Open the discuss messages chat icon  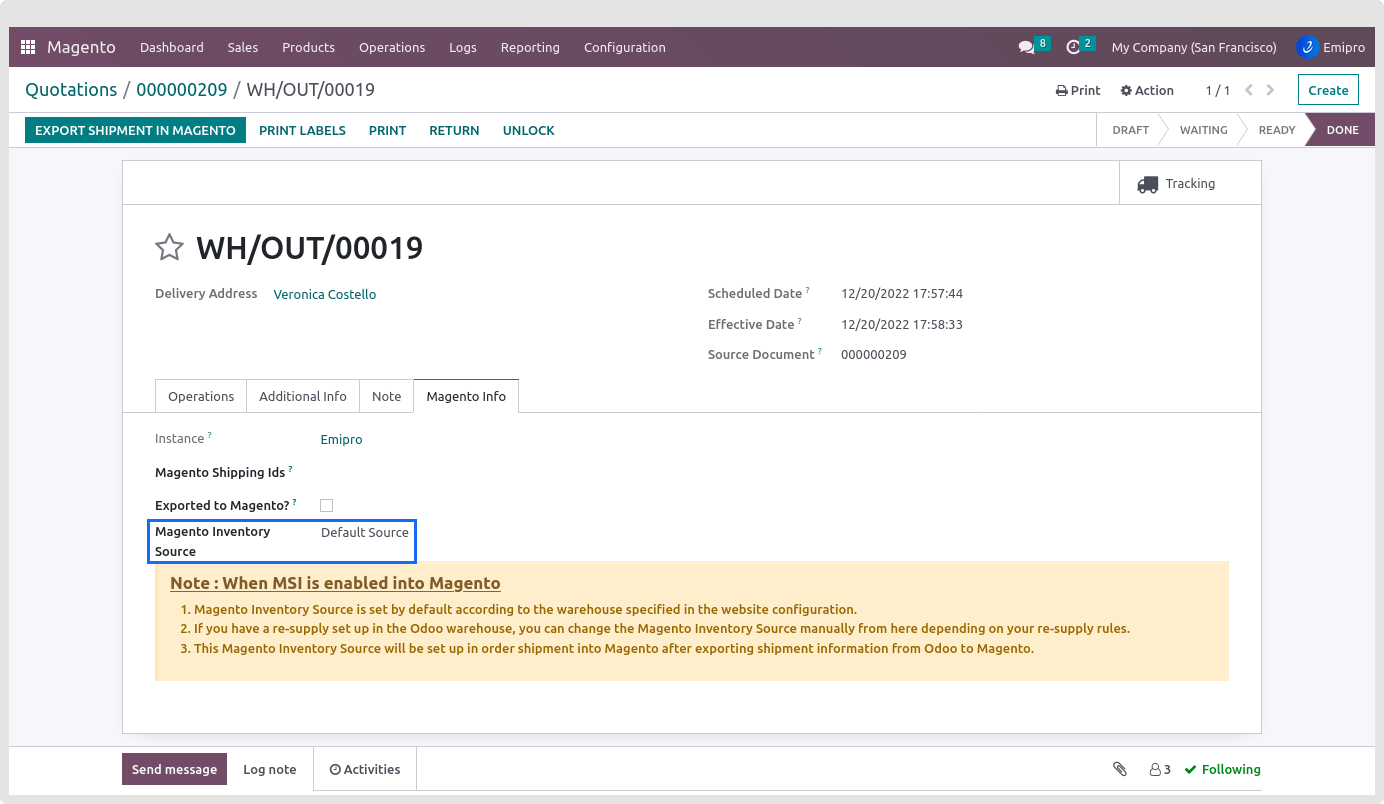point(1026,47)
